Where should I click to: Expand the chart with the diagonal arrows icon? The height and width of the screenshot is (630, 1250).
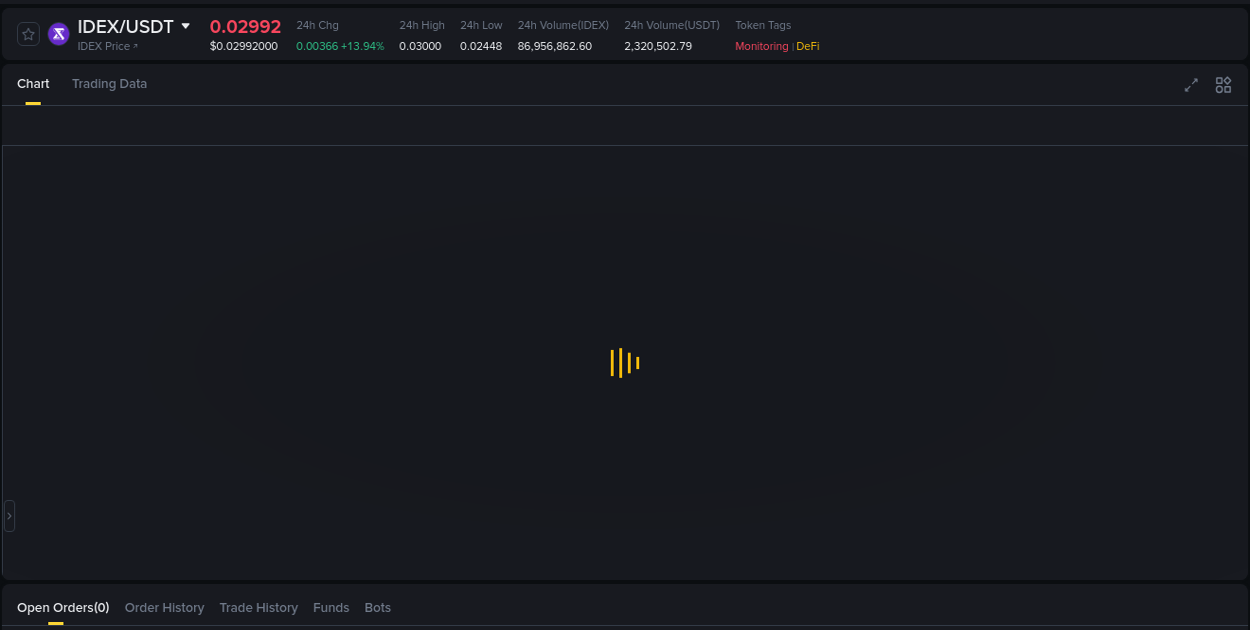[1191, 85]
